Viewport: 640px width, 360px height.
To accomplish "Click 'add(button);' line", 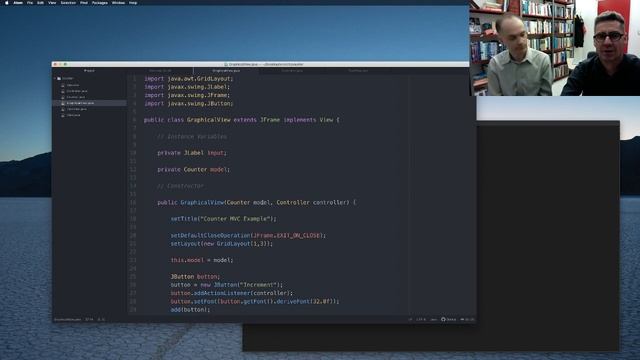I will click(190, 310).
